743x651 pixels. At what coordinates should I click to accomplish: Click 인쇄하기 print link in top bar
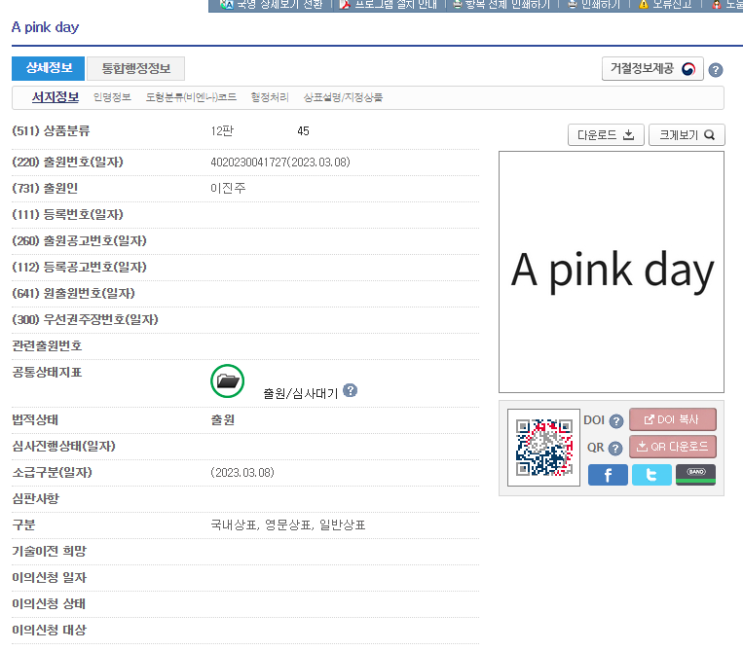[x=594, y=5]
